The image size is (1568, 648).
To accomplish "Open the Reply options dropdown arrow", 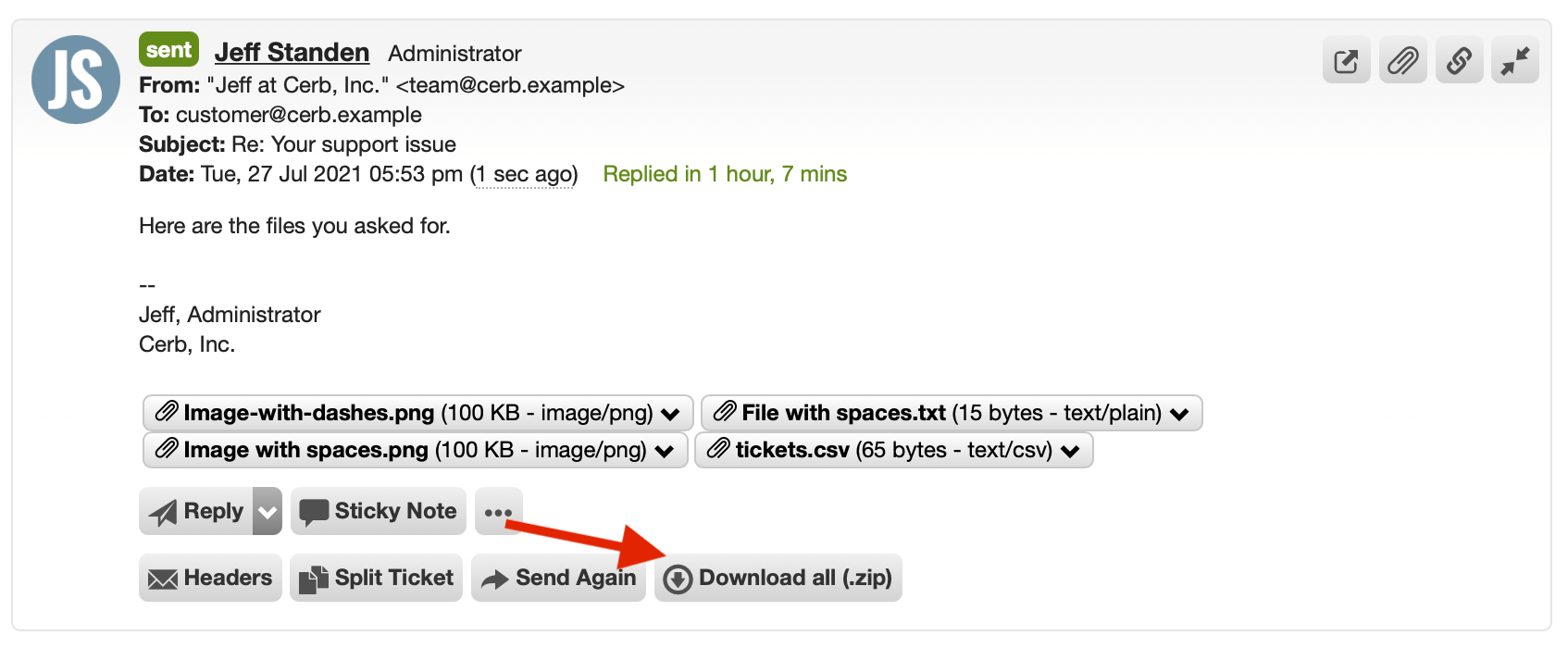I will coord(268,511).
